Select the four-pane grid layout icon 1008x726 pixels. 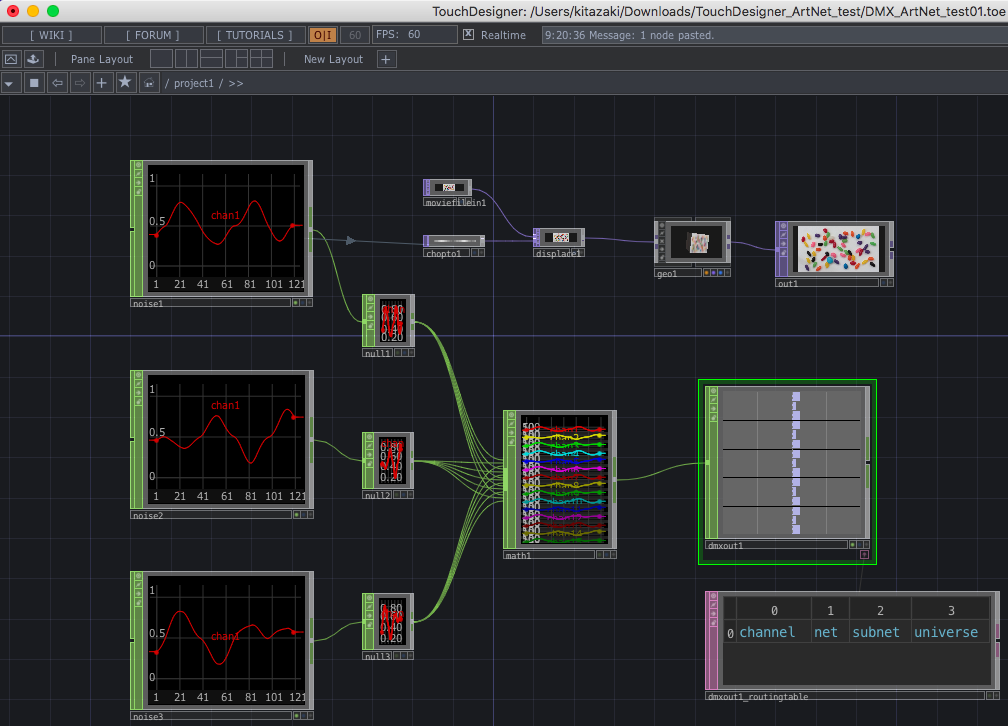coord(262,58)
